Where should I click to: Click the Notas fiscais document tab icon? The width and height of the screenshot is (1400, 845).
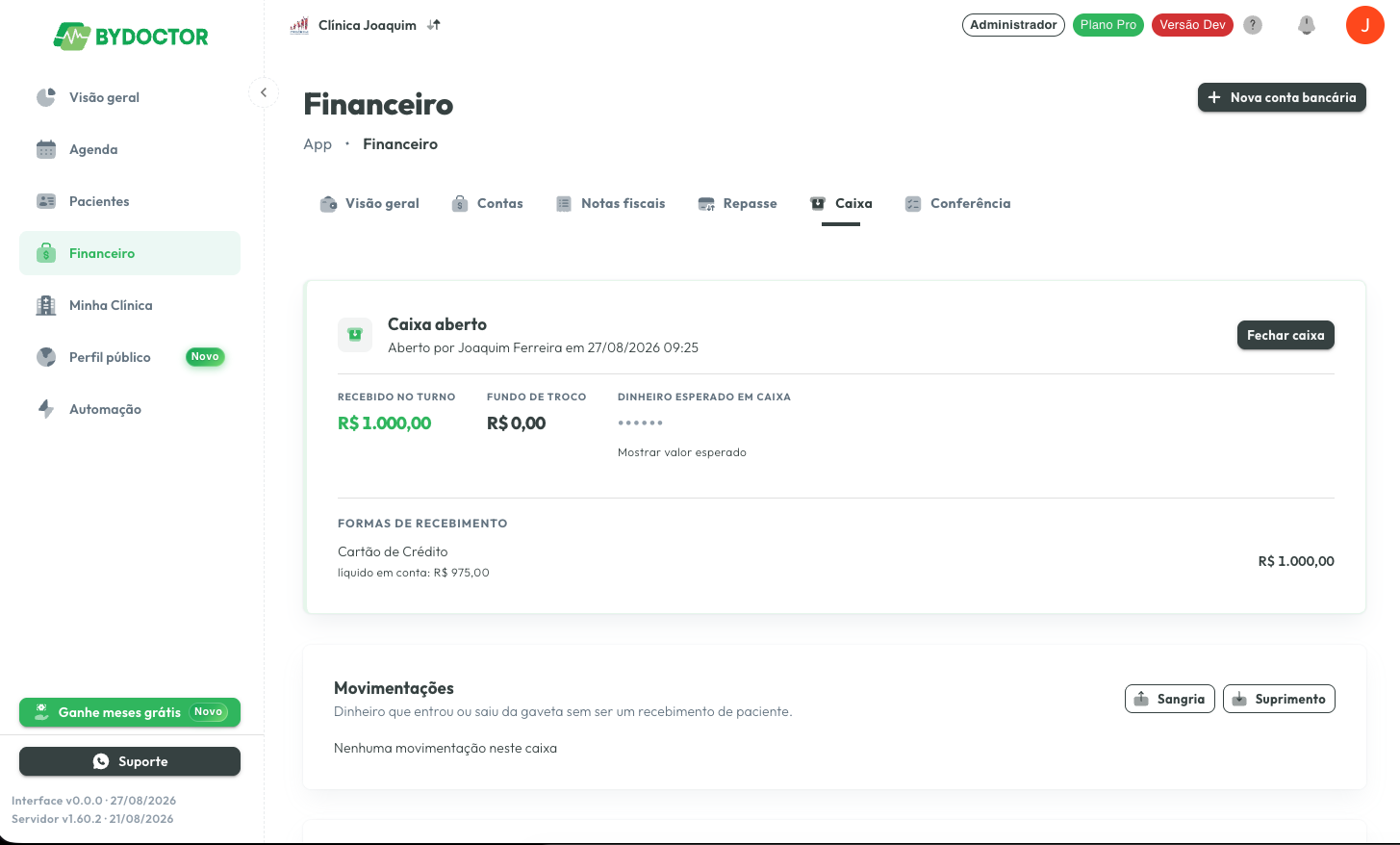pos(564,204)
